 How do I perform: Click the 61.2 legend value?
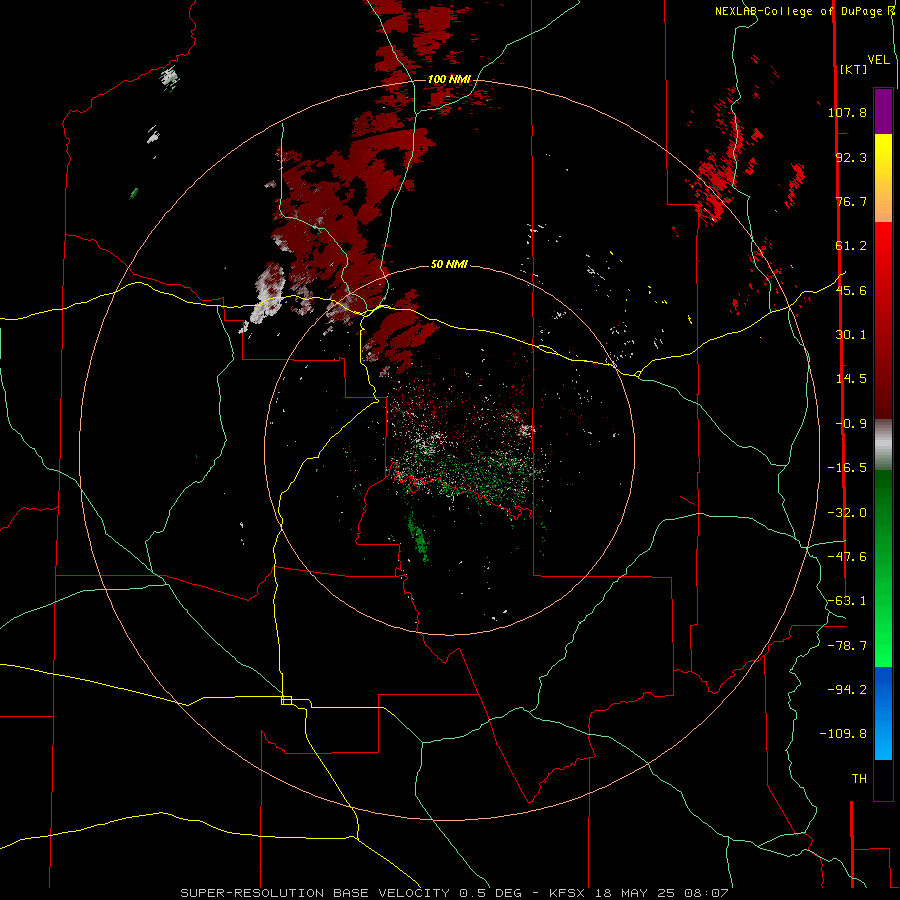pyautogui.click(x=851, y=246)
